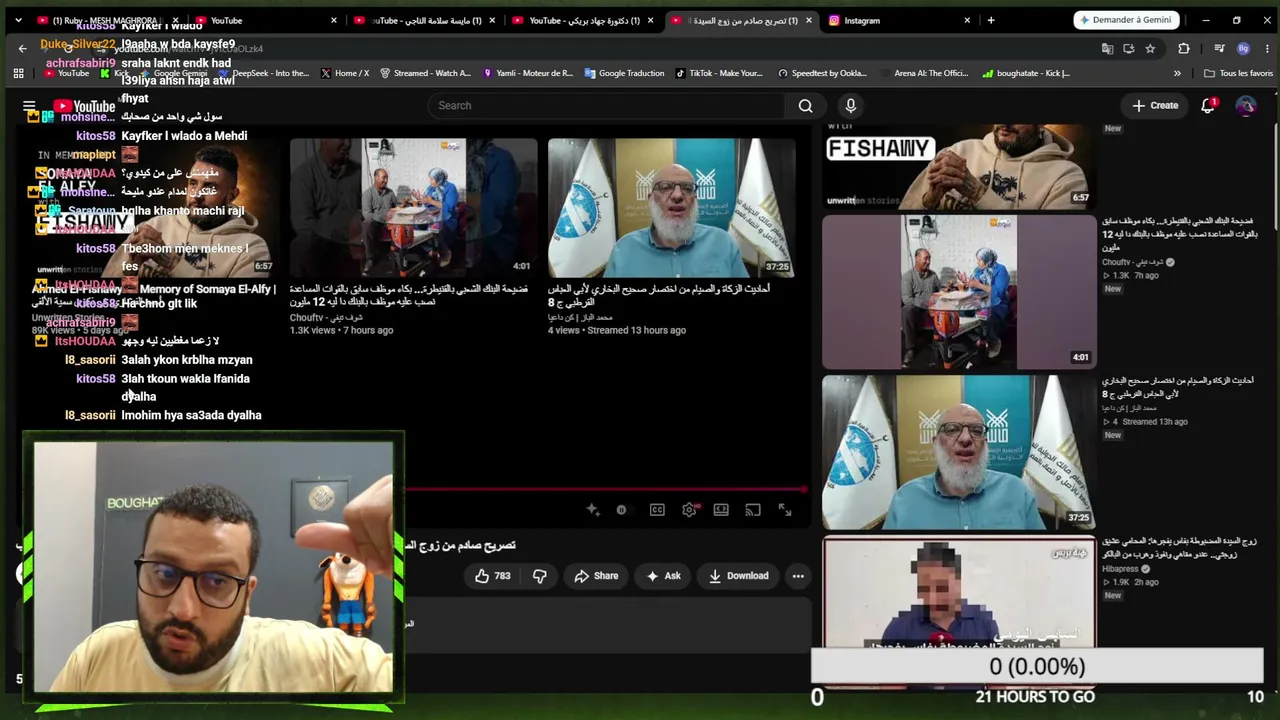Click the YouTube search input field
The image size is (1280, 720).
606,106
